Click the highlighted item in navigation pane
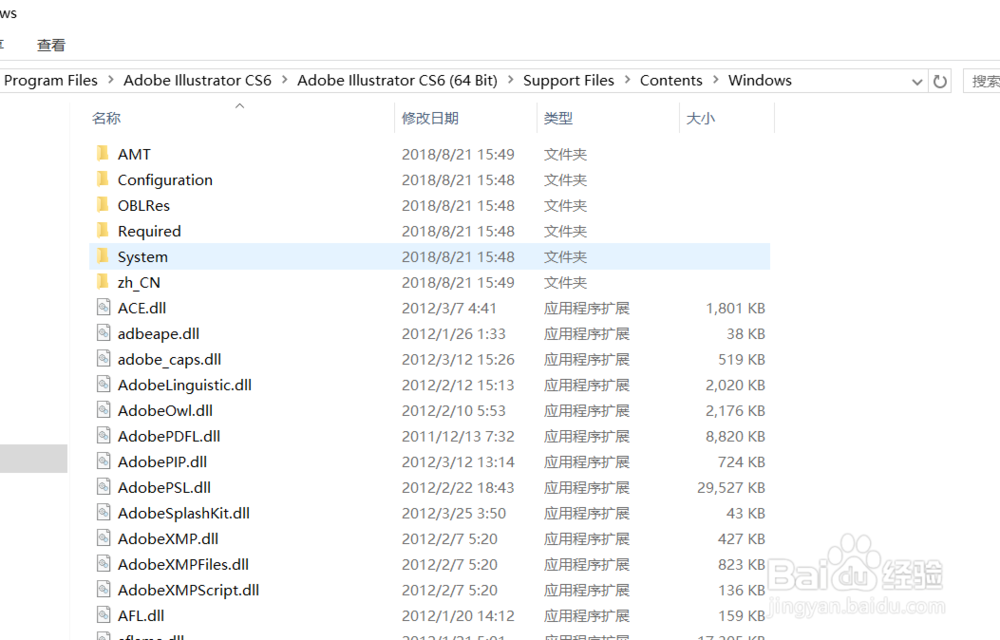The image size is (1000, 640). tap(33, 458)
